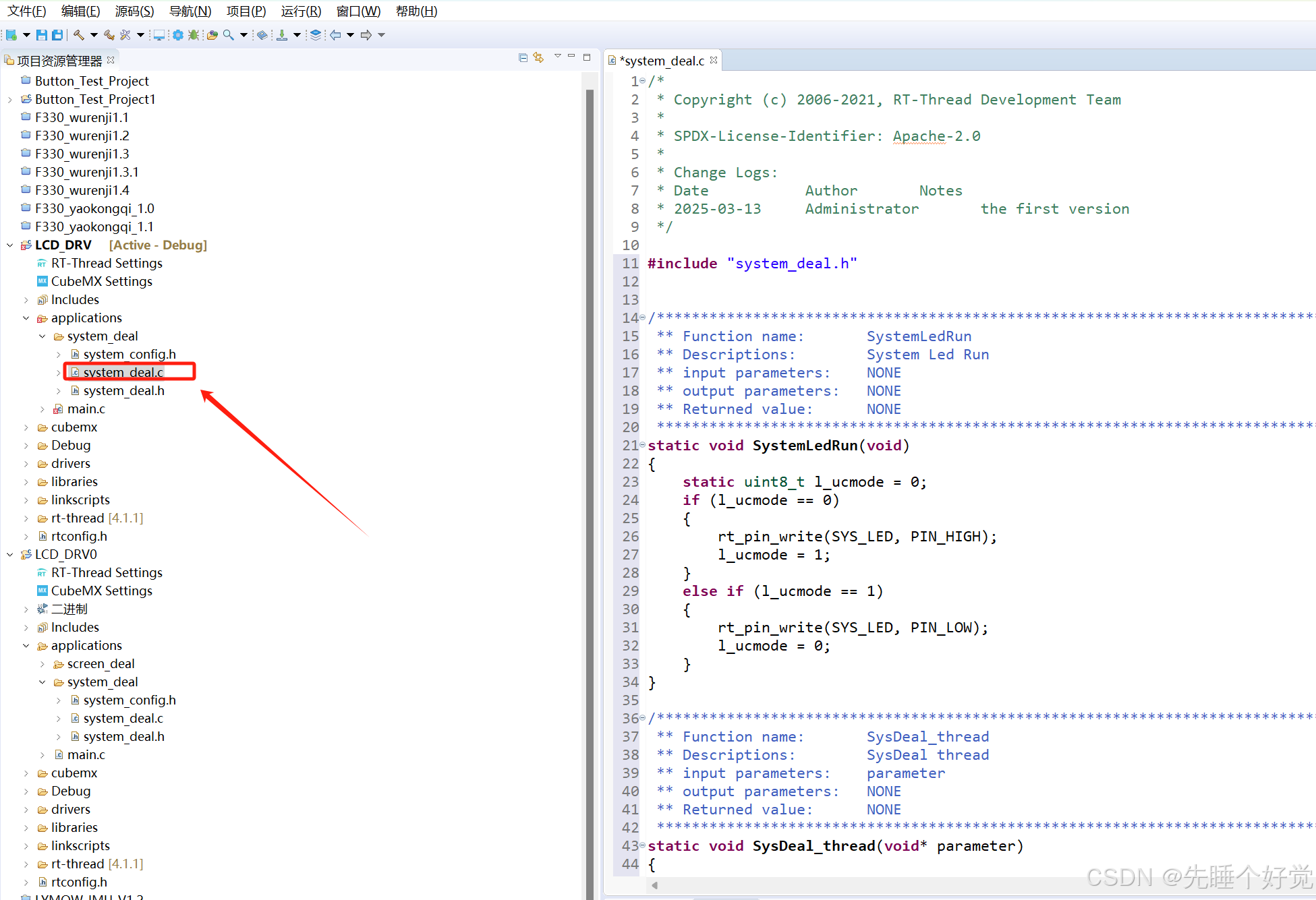Open the project explorer View Menu triangle
Screen dimensions: 1316x900
click(557, 57)
